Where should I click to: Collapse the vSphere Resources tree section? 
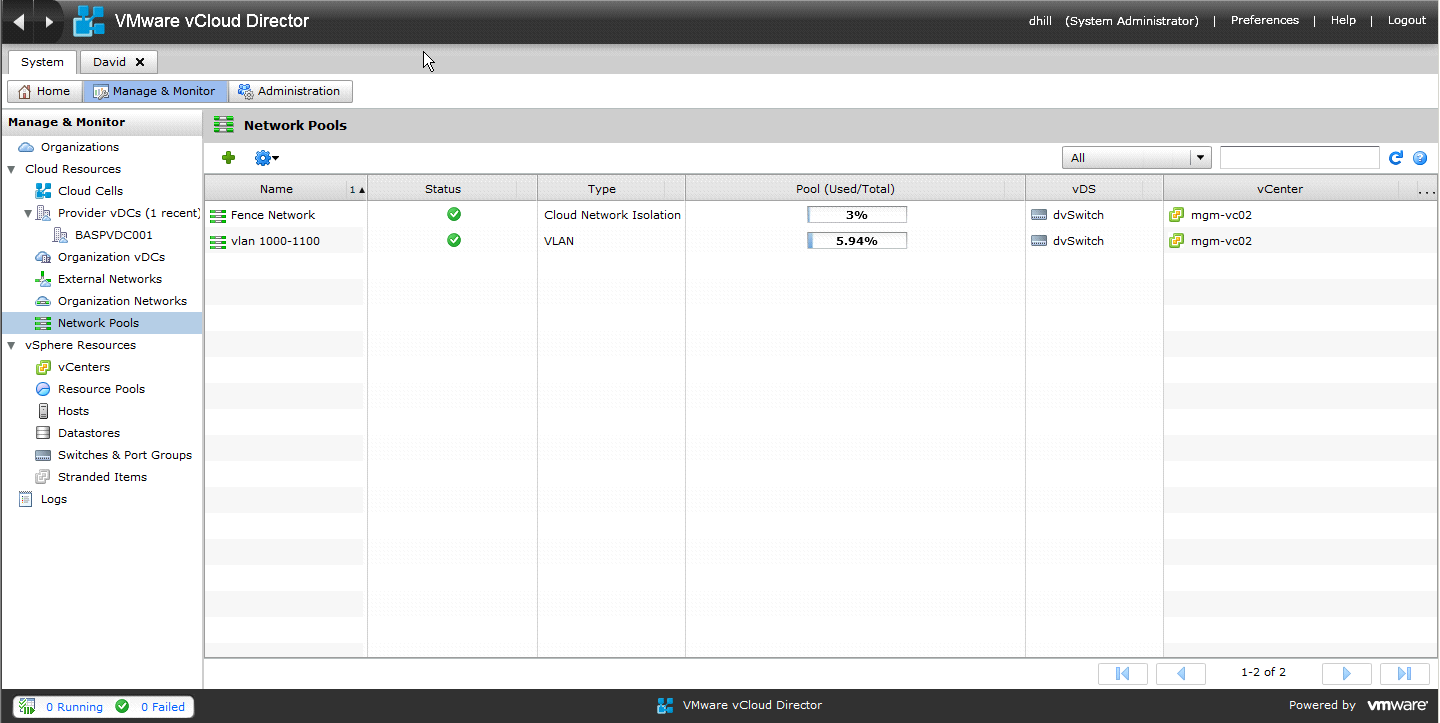point(11,346)
